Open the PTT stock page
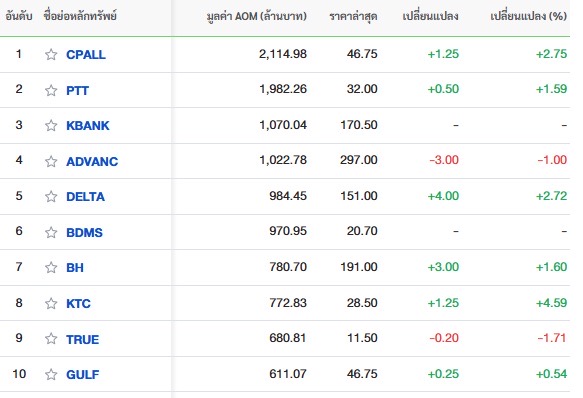This screenshot has height=398, width=583. click(77, 90)
